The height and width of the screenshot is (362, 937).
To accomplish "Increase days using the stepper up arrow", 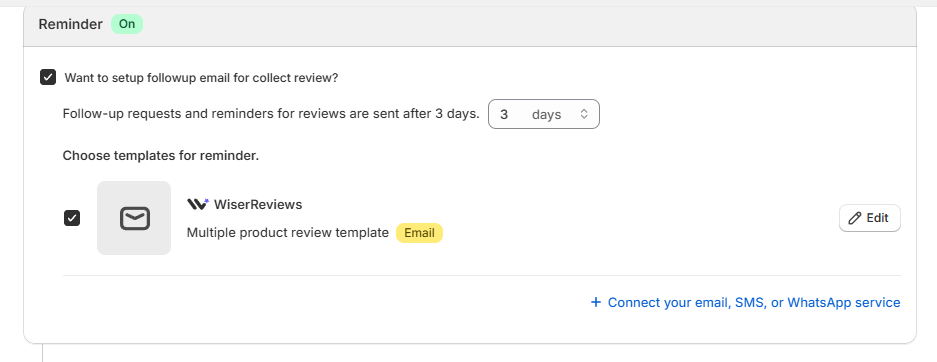I will [584, 110].
